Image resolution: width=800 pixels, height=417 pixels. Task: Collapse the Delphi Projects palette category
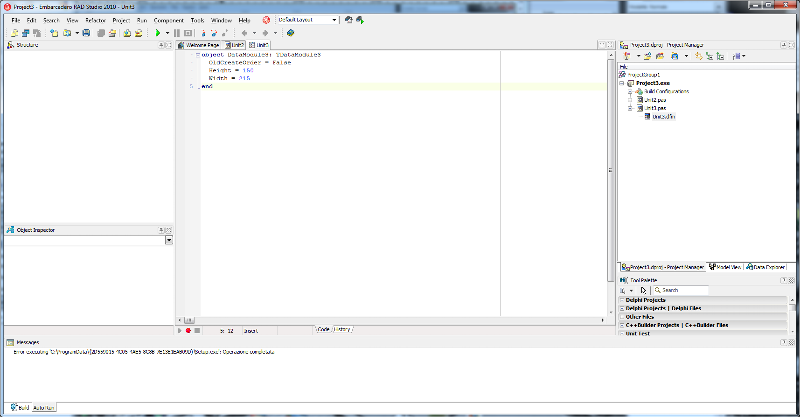622,300
